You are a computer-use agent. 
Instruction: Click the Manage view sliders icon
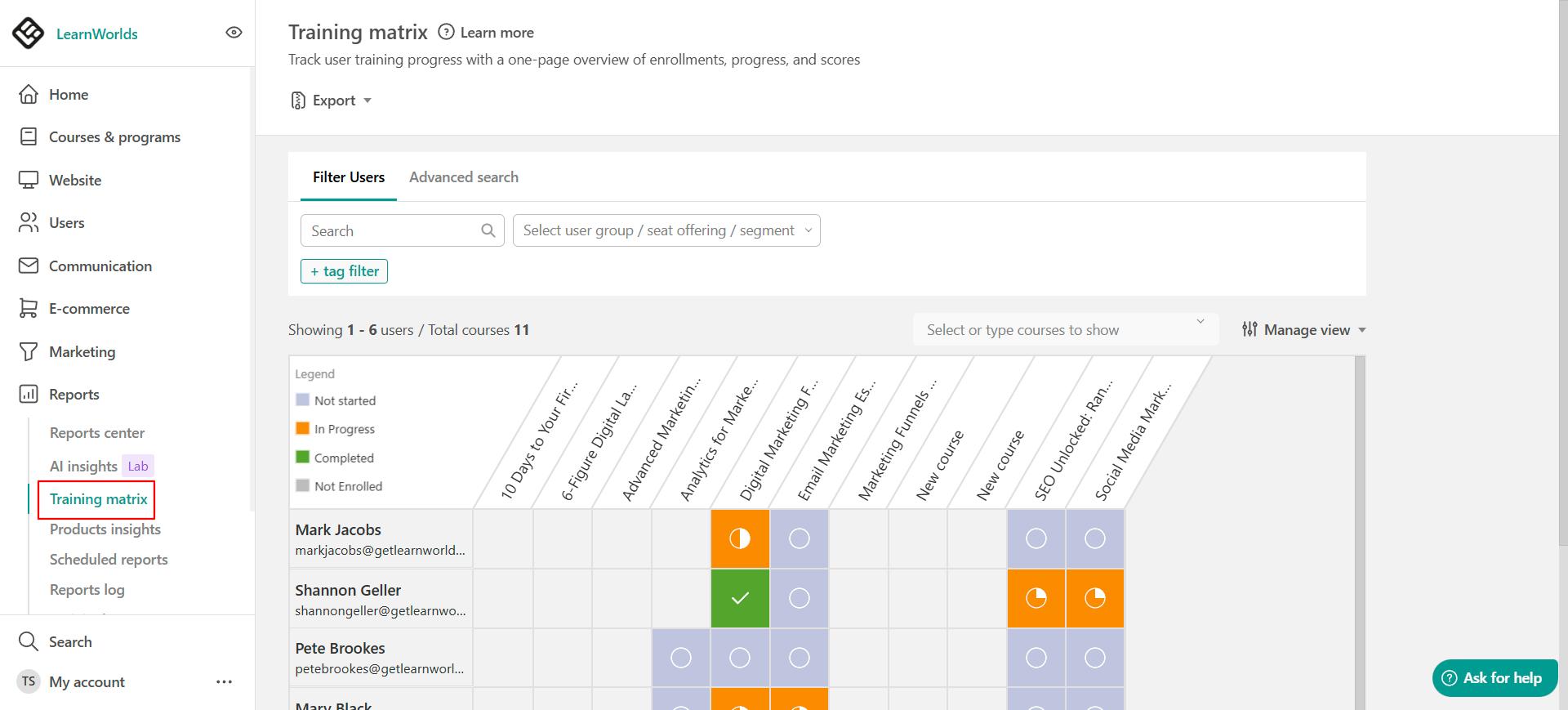[x=1249, y=329]
